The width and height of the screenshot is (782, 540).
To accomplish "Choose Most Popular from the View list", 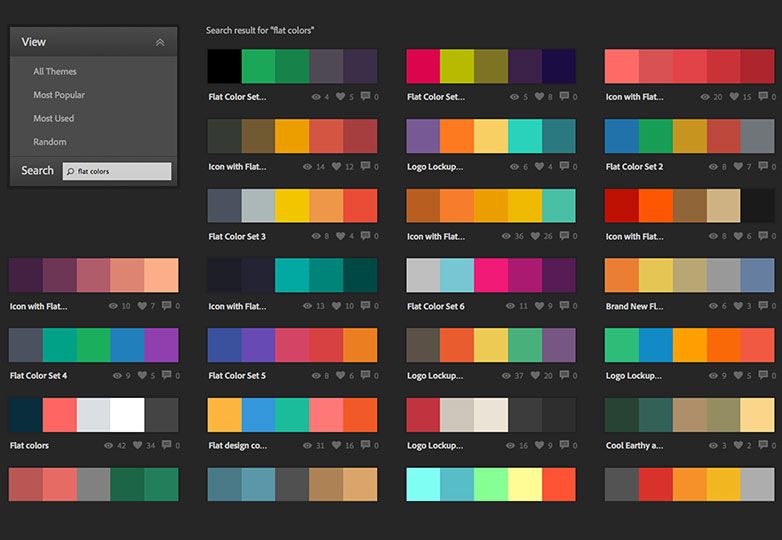I will (x=59, y=95).
